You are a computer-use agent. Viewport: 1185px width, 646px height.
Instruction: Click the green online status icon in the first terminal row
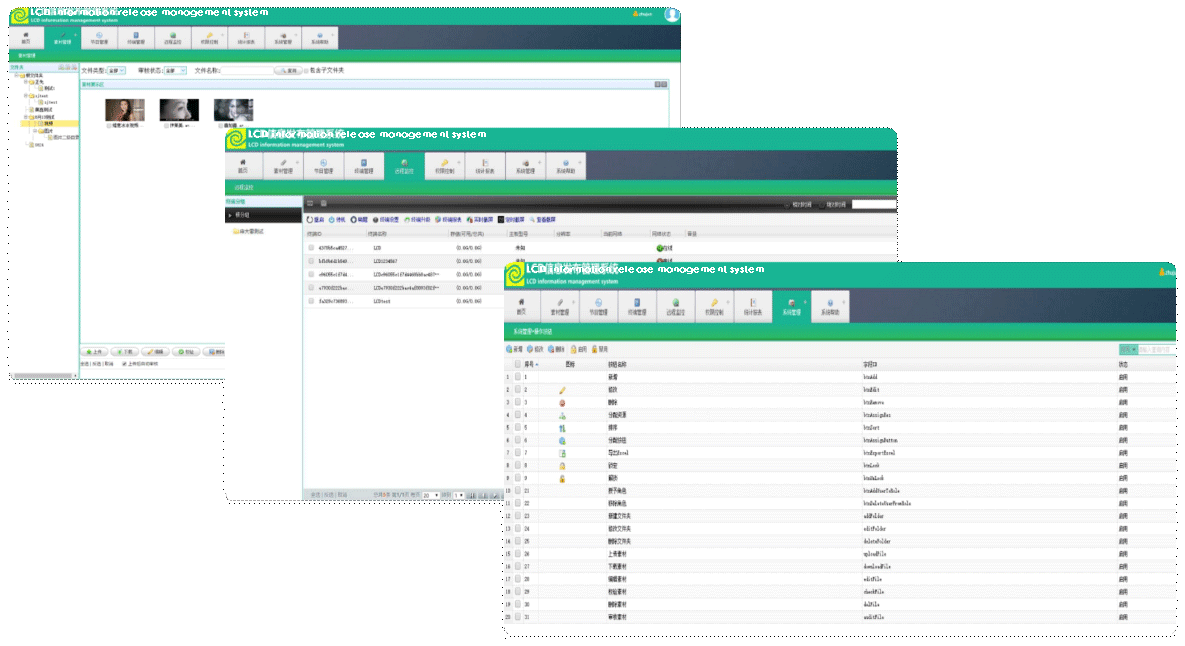pos(660,247)
